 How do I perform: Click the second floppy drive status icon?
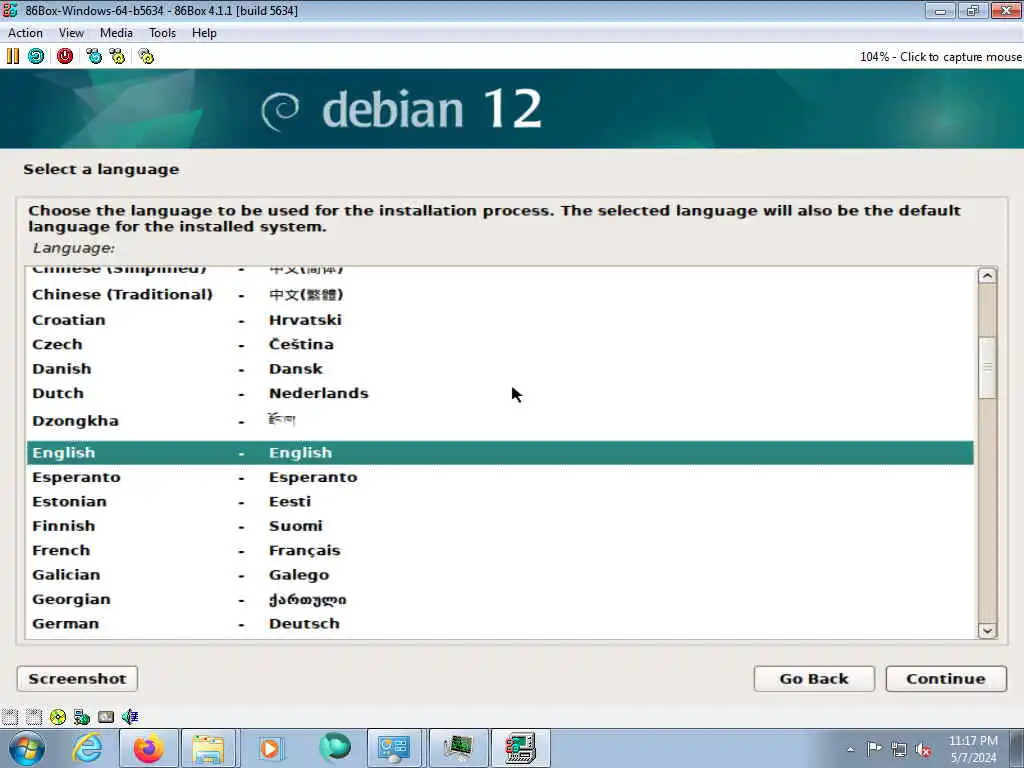coord(33,717)
